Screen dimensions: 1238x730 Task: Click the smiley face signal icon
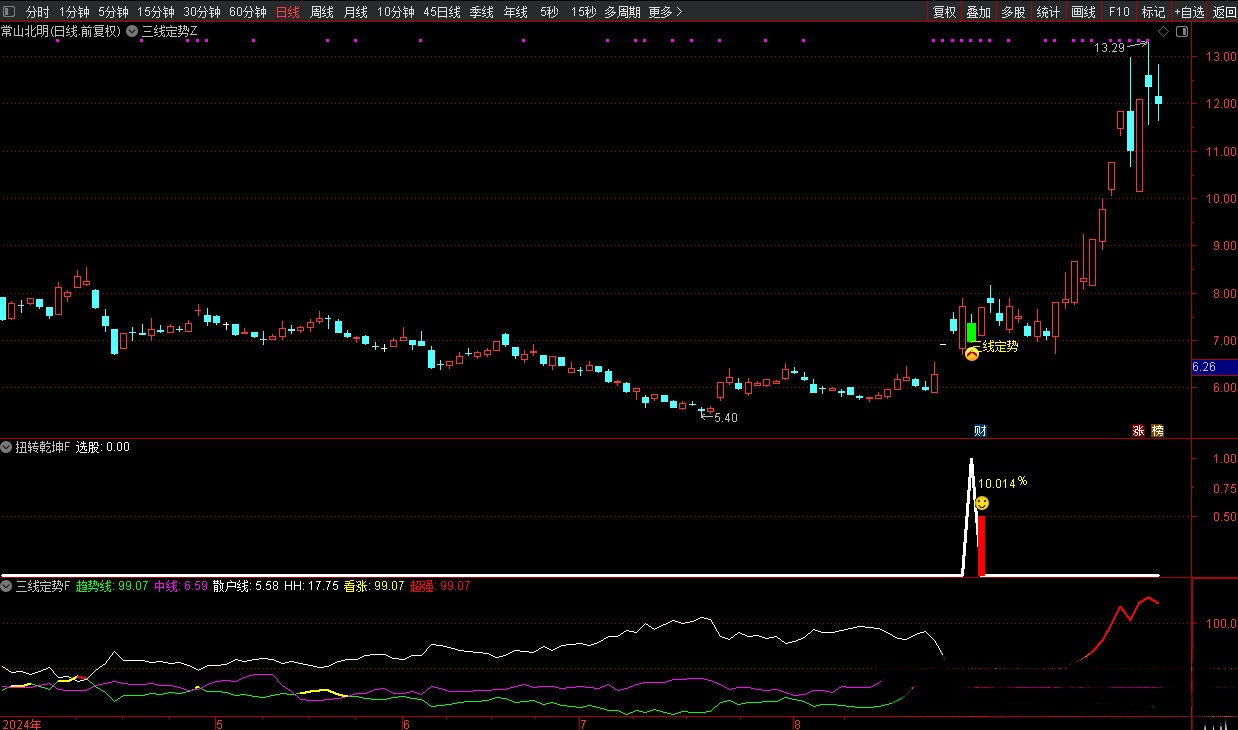click(982, 502)
